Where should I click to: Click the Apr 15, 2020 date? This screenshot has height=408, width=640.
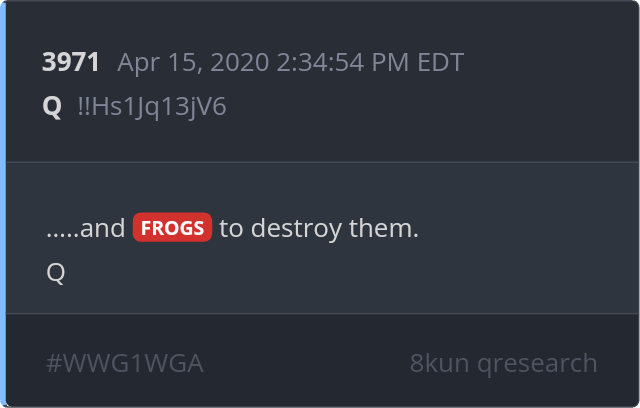click(x=193, y=63)
